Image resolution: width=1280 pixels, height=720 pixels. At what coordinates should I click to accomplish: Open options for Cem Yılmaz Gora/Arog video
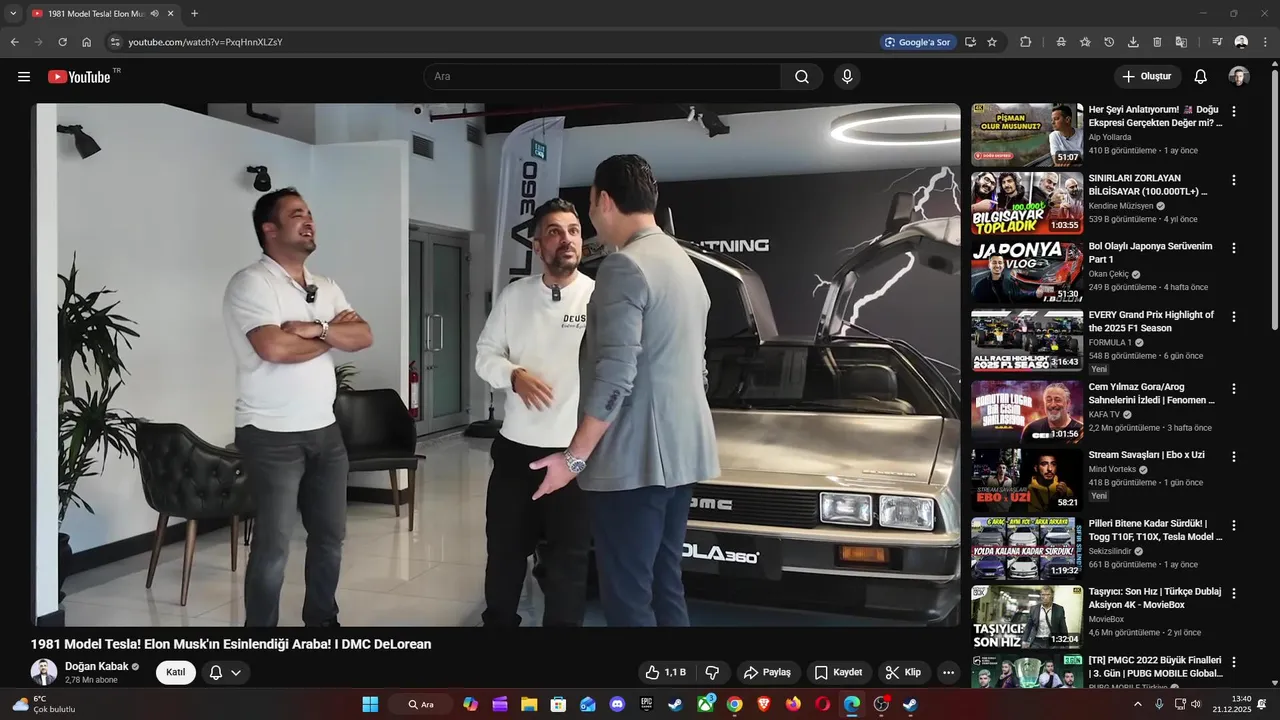[x=1233, y=388]
